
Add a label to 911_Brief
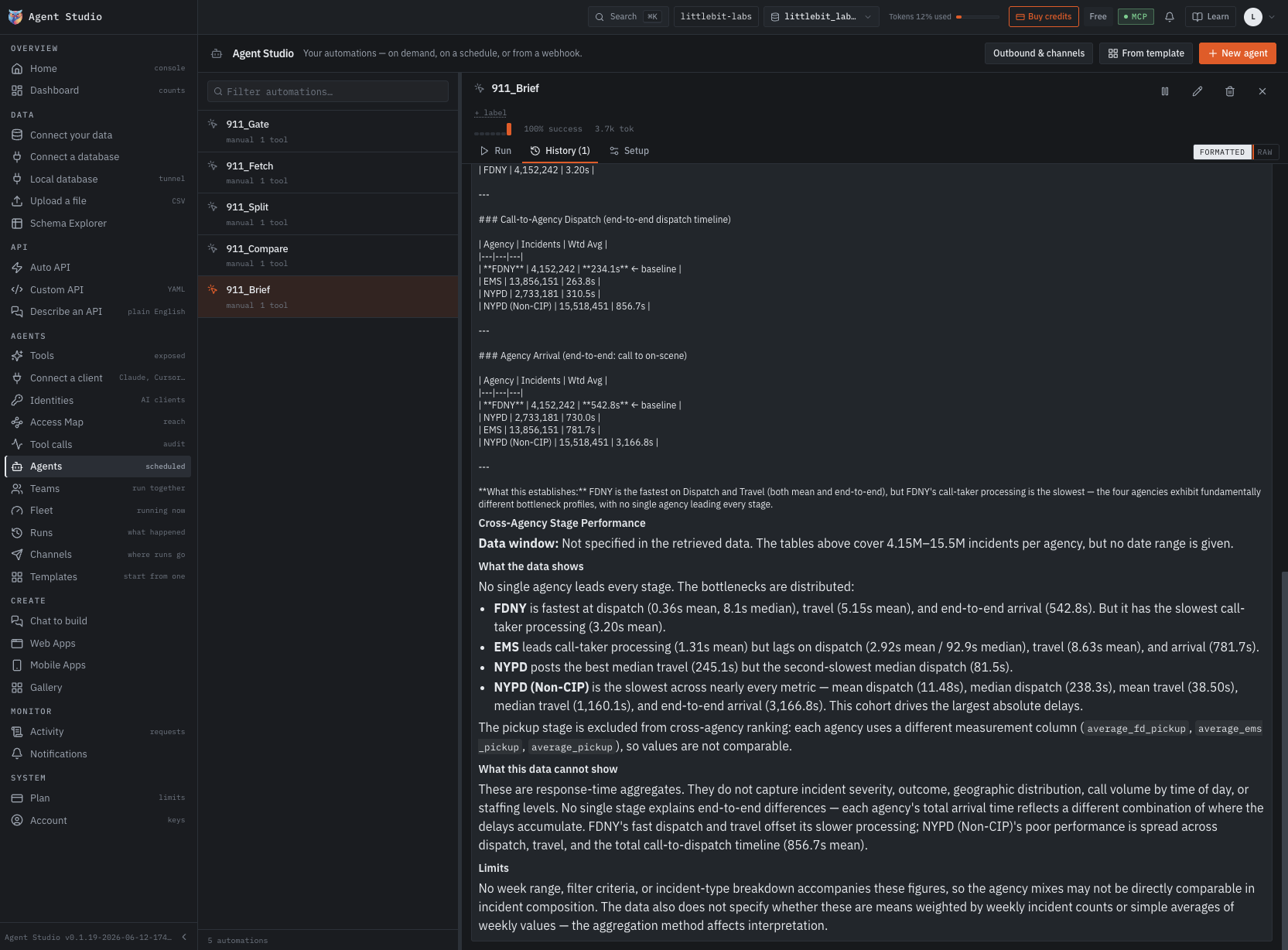[x=490, y=113]
